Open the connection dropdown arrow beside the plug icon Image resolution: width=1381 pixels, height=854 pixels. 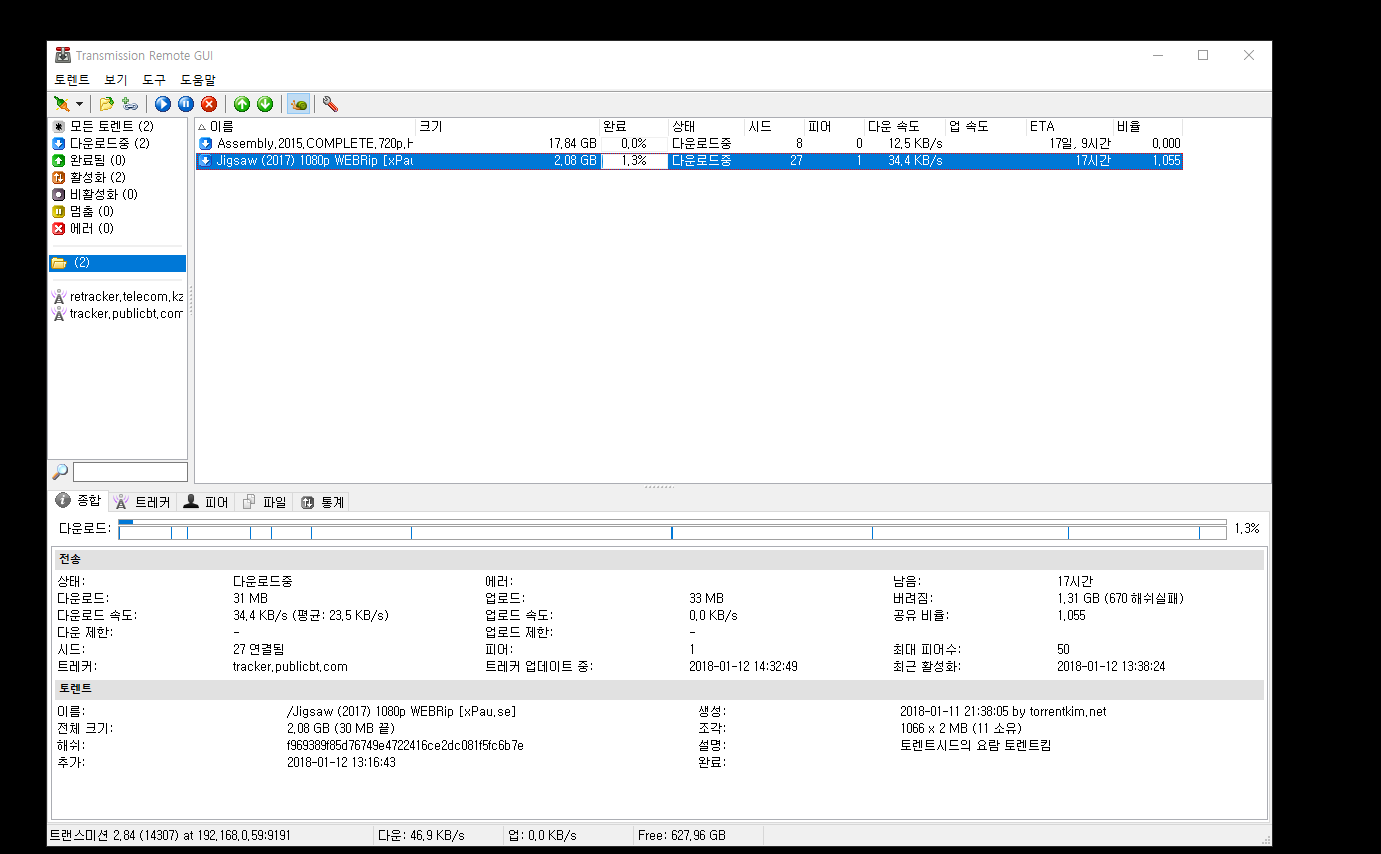[x=79, y=104]
